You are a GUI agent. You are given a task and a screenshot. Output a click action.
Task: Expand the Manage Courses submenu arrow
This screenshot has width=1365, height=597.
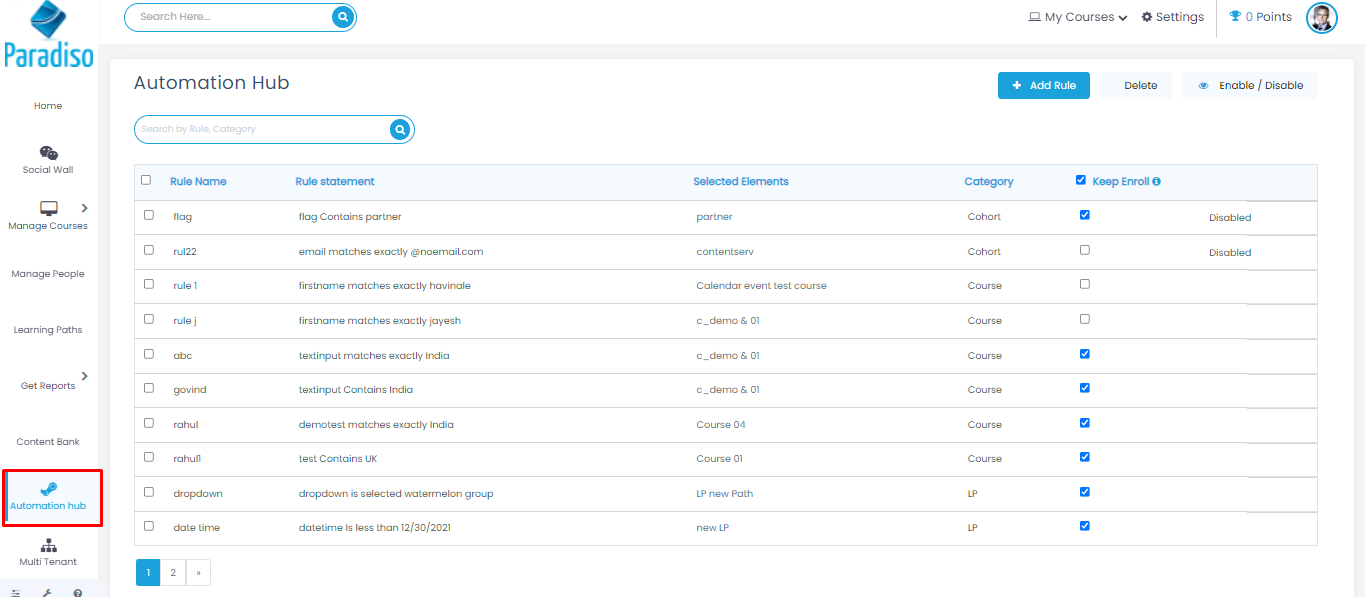84,208
